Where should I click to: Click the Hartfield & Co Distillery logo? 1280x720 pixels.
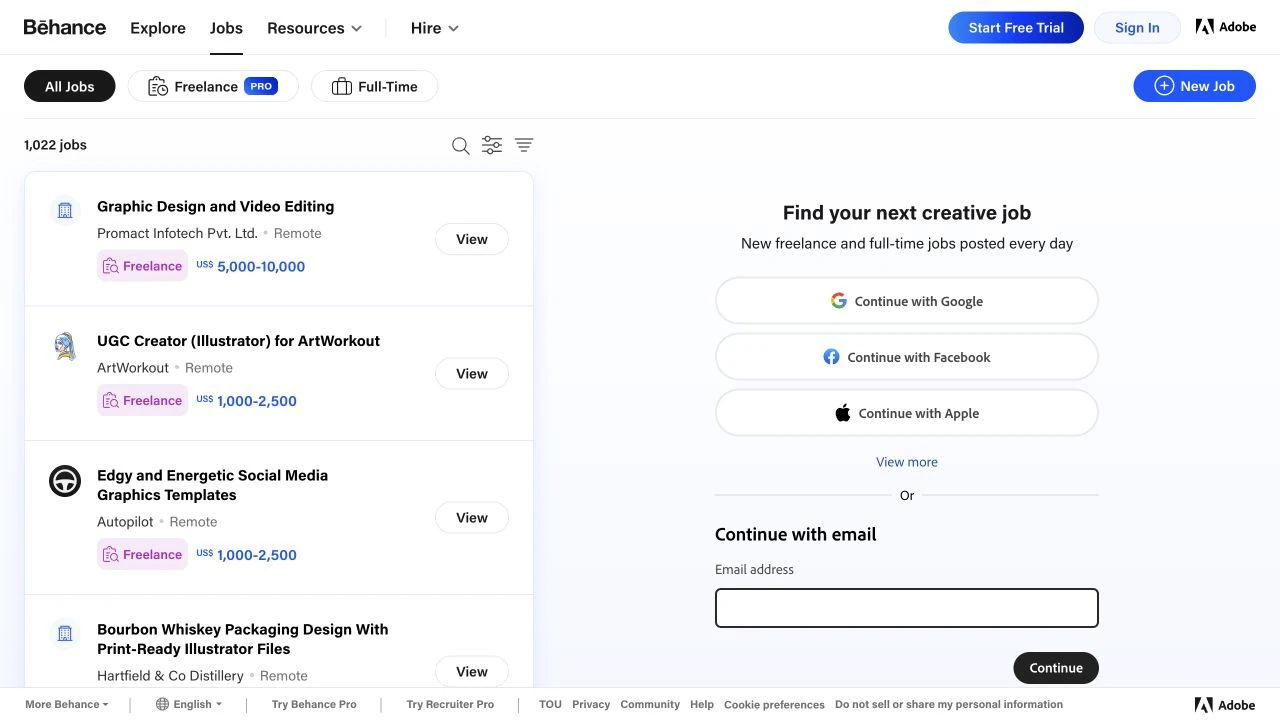[x=65, y=634]
